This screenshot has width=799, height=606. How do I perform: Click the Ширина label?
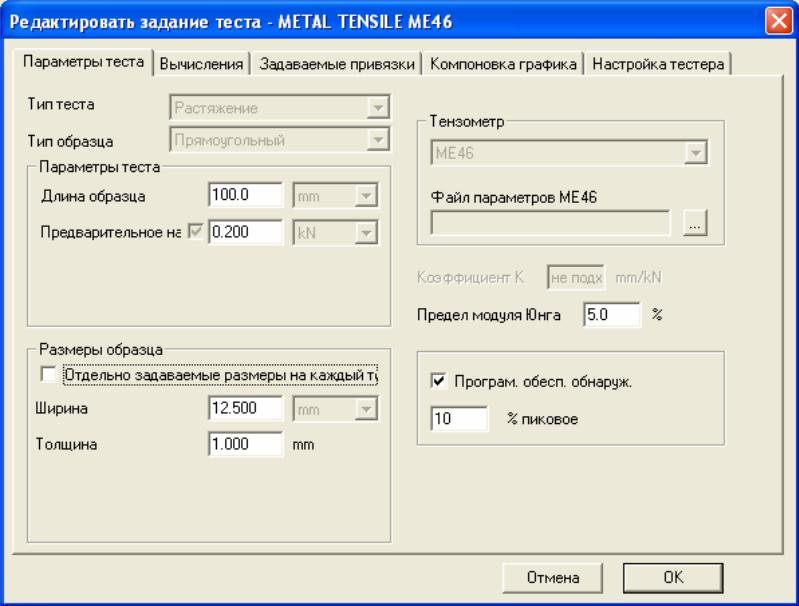(x=61, y=409)
